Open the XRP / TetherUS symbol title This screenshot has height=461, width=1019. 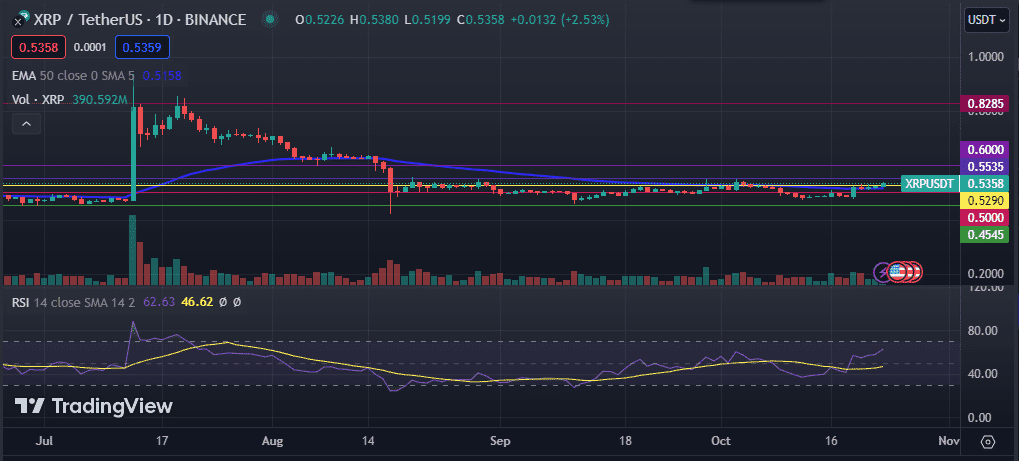[x=141, y=20]
